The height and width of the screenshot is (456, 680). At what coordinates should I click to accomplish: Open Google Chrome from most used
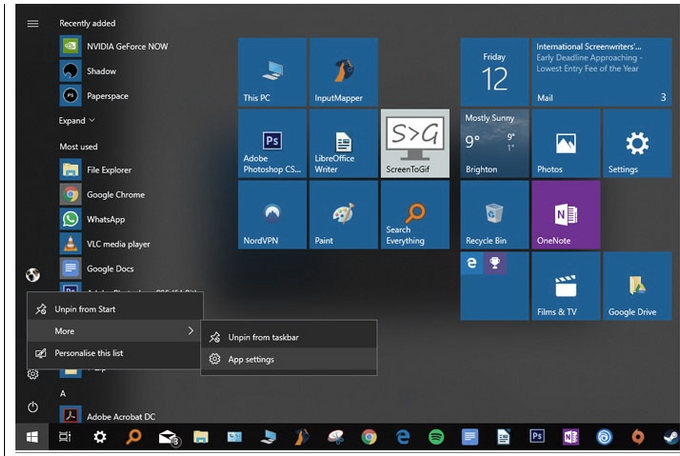[x=103, y=194]
